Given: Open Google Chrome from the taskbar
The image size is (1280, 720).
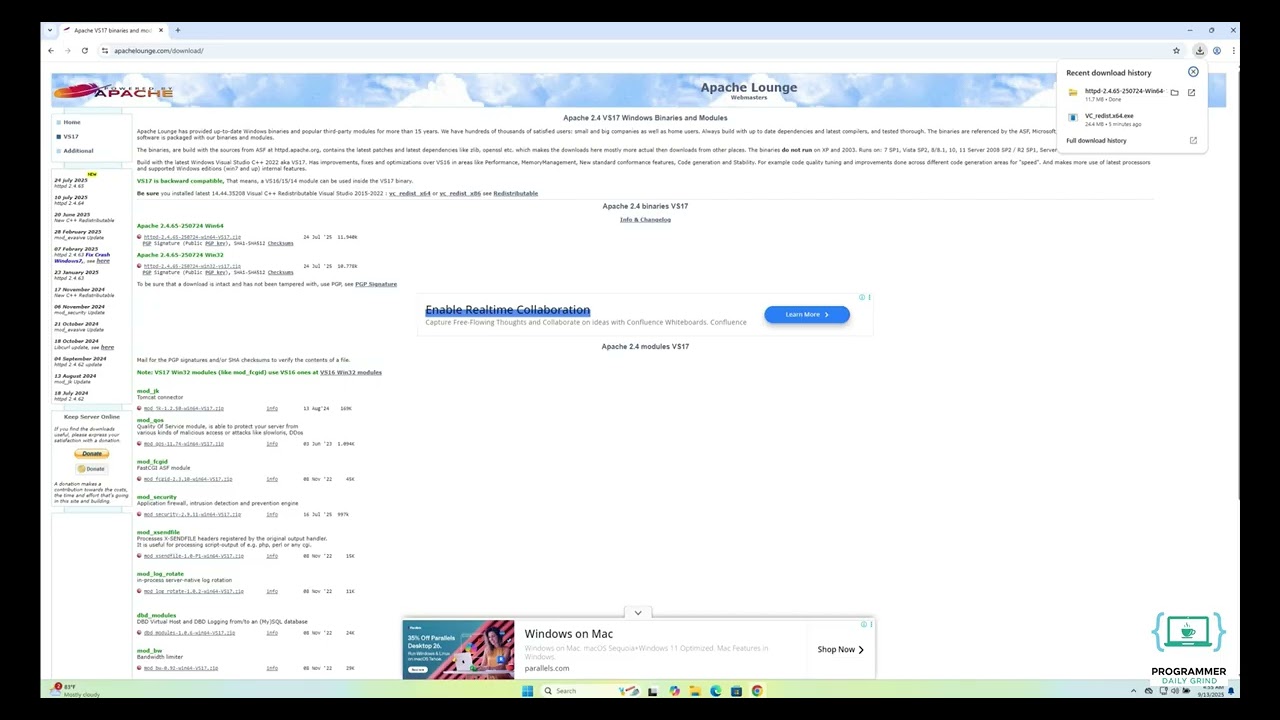Looking at the screenshot, I should tap(757, 691).
